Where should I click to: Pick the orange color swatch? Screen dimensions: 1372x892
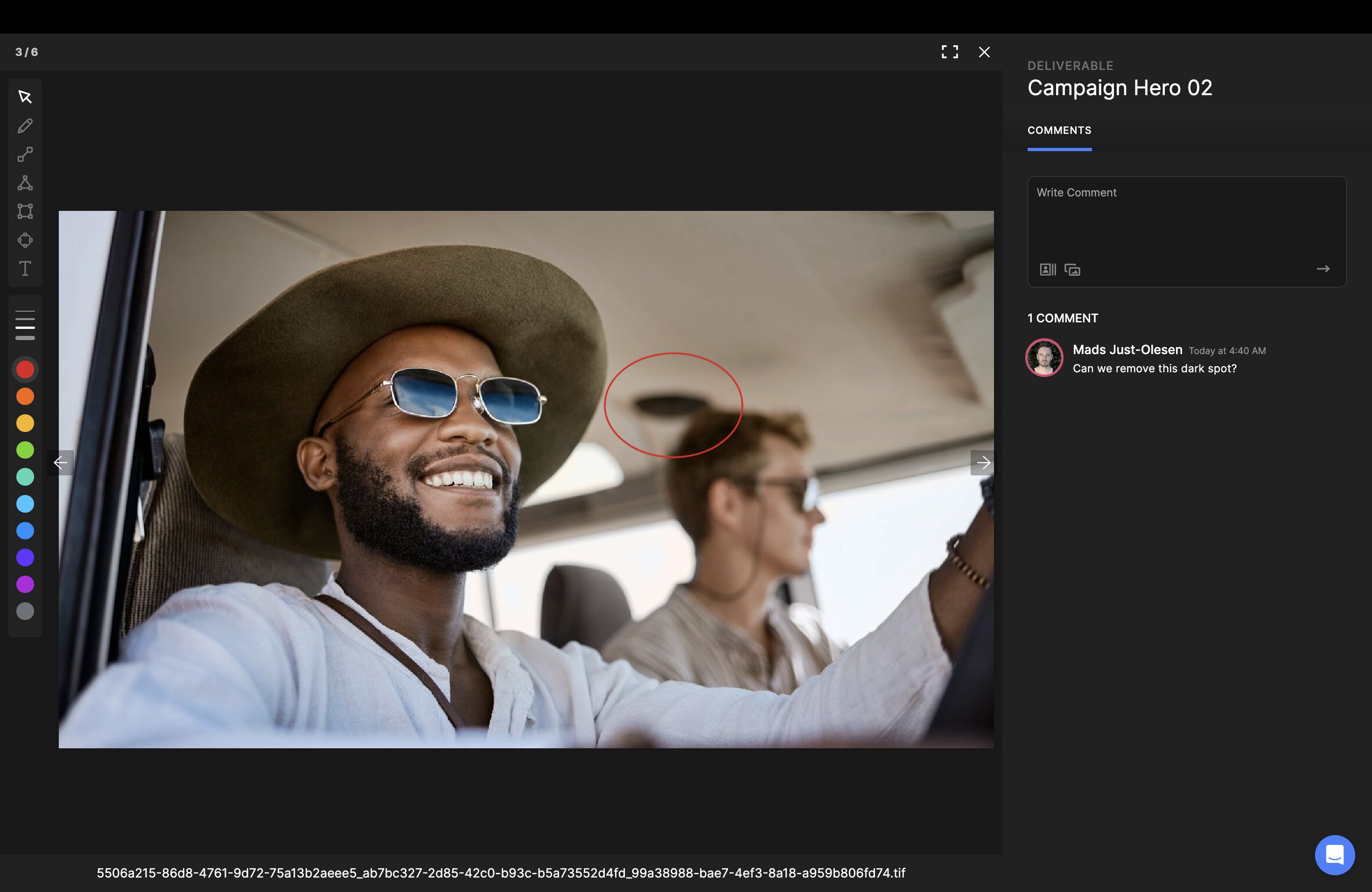25,397
